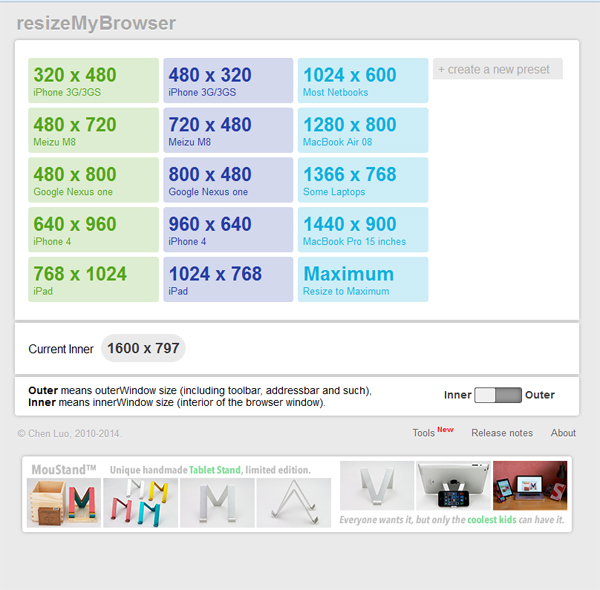Open the white V stand thumbnail
The height and width of the screenshot is (590, 600).
click(377, 486)
